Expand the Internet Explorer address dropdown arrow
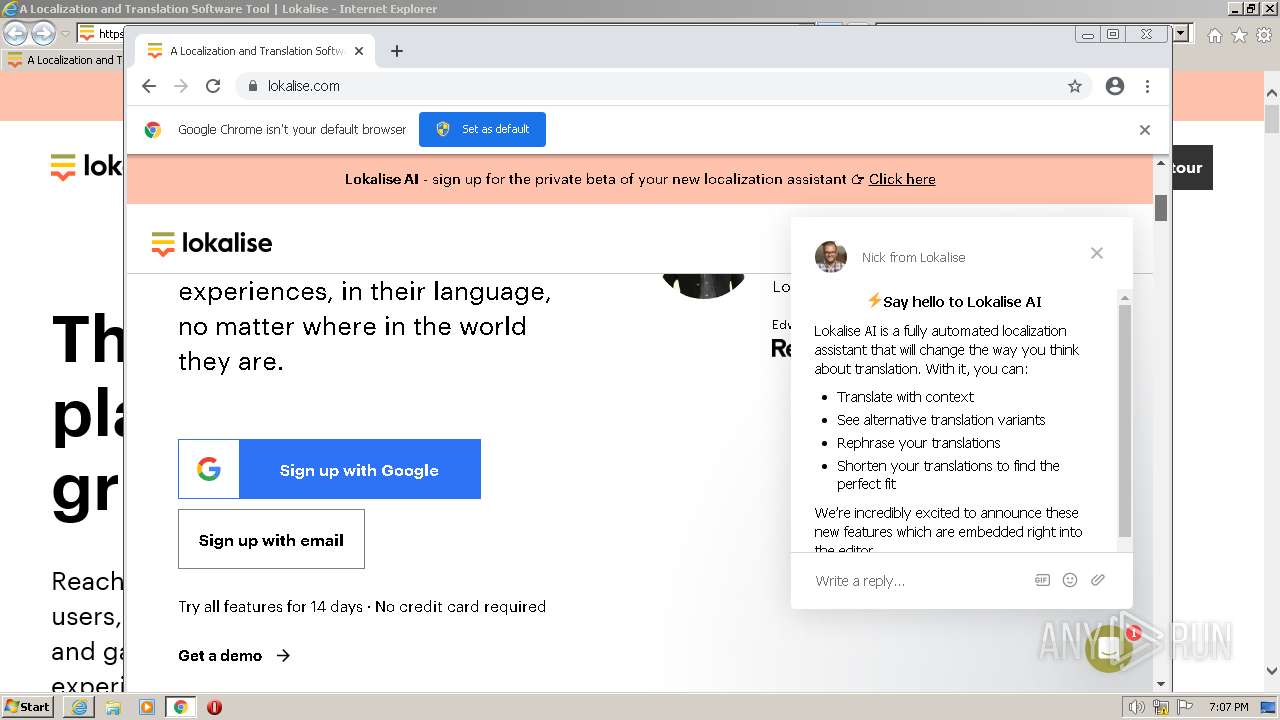Screen dimensions: 1280x720 [1181, 33]
